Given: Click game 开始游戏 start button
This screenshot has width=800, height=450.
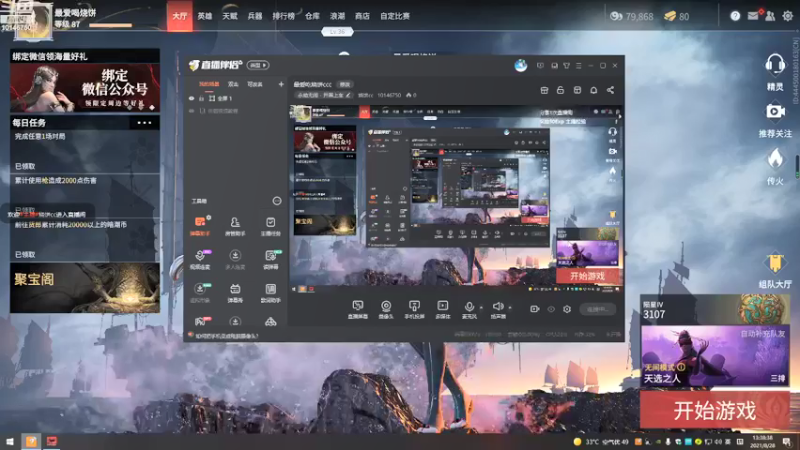Looking at the screenshot, I should pos(715,410).
